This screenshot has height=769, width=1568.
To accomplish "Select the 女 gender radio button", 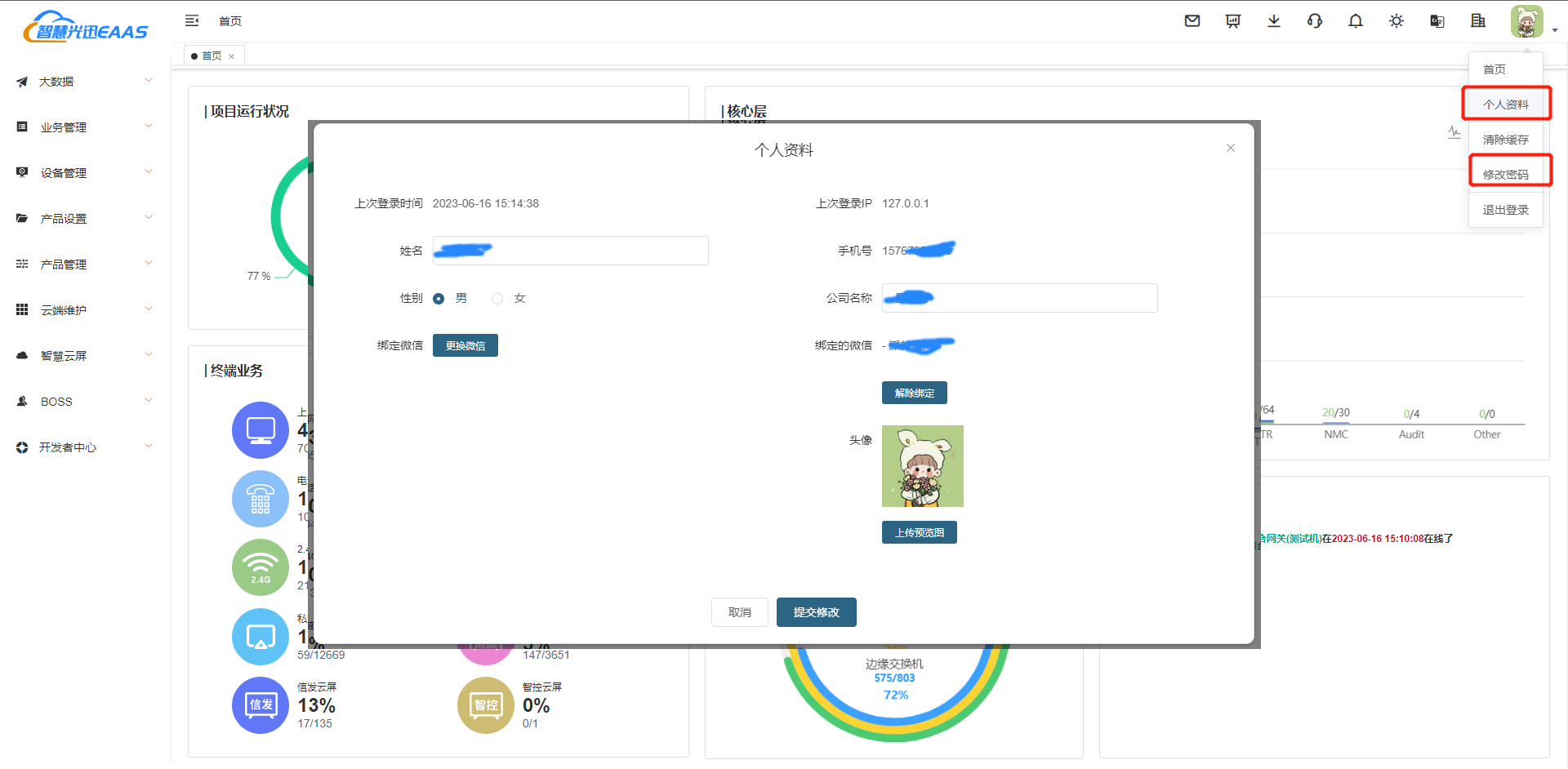I will pyautogui.click(x=497, y=299).
